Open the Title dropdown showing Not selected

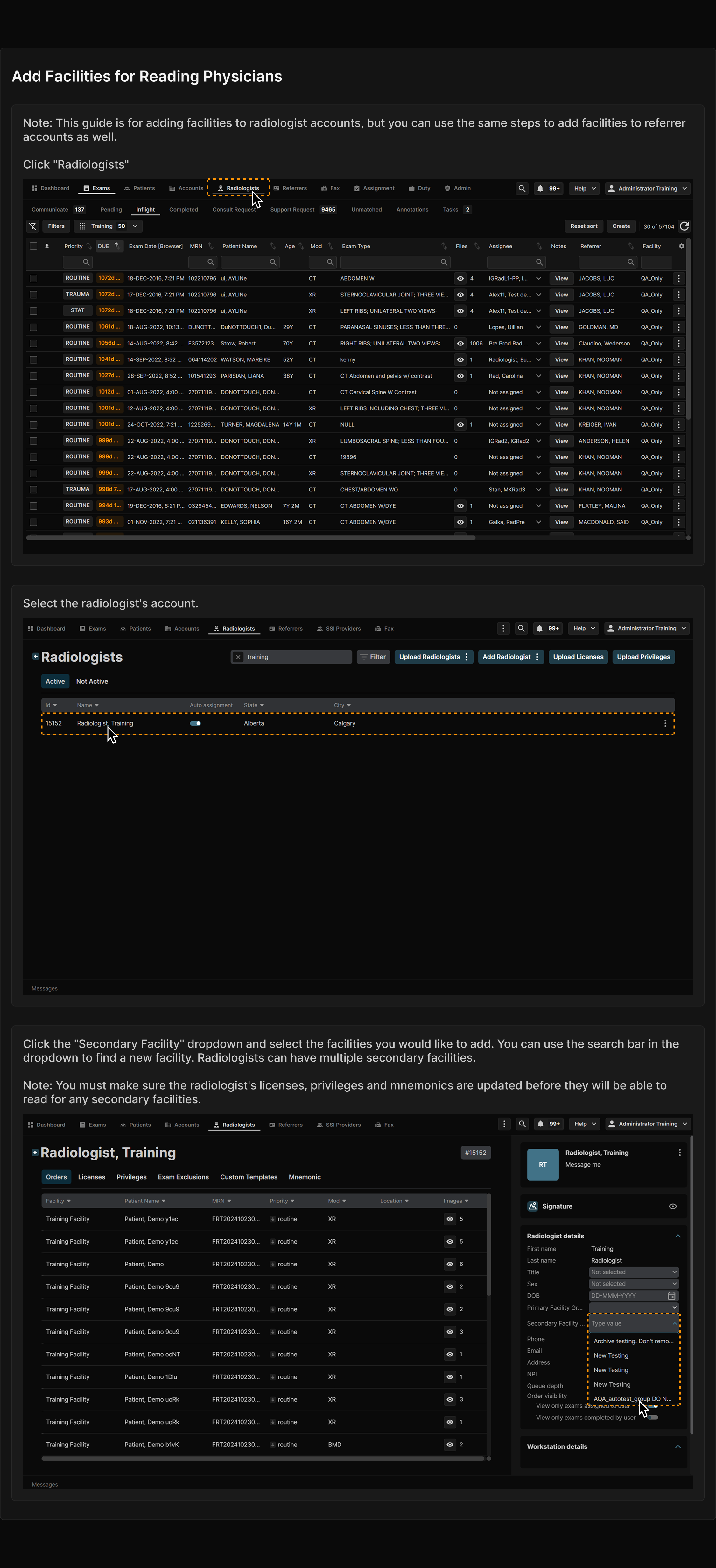634,1272
